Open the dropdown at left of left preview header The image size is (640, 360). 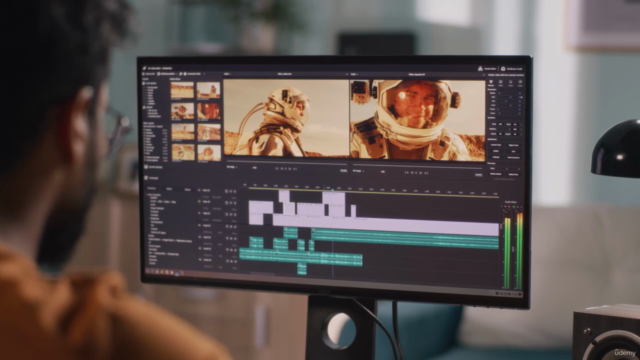(x=227, y=74)
